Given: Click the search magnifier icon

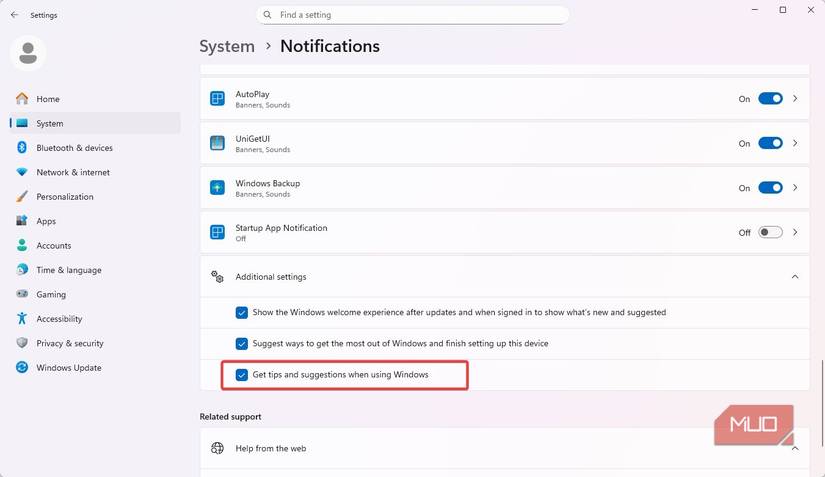Looking at the screenshot, I should point(267,15).
